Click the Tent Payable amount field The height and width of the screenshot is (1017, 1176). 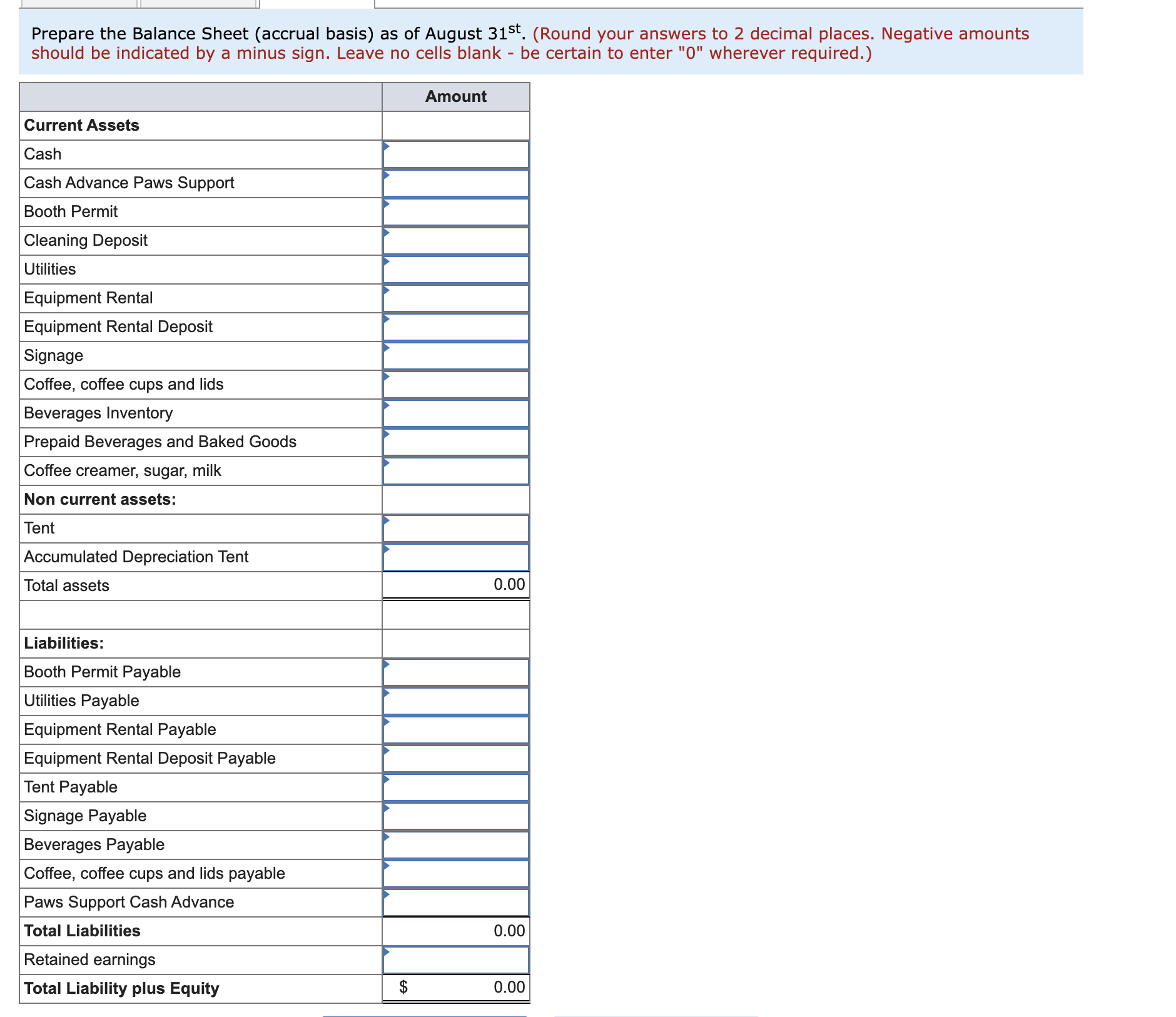pyautogui.click(x=456, y=787)
